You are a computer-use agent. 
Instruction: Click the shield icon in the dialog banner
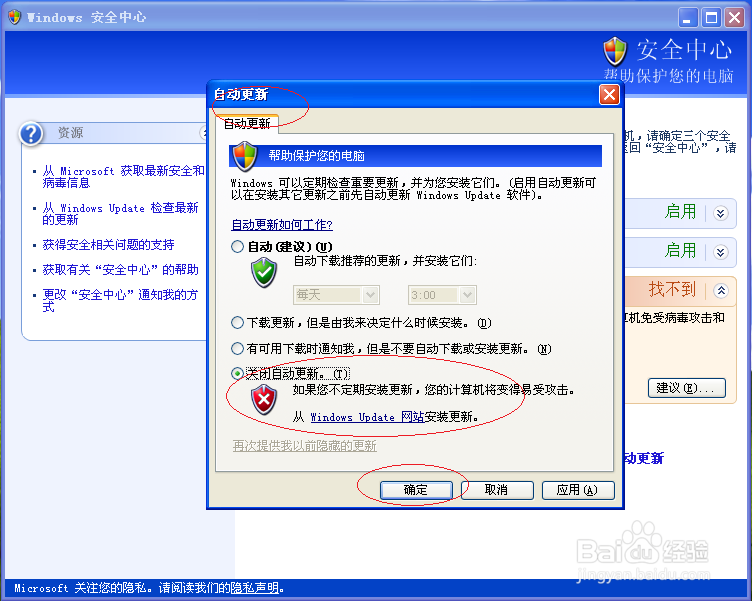coord(245,156)
